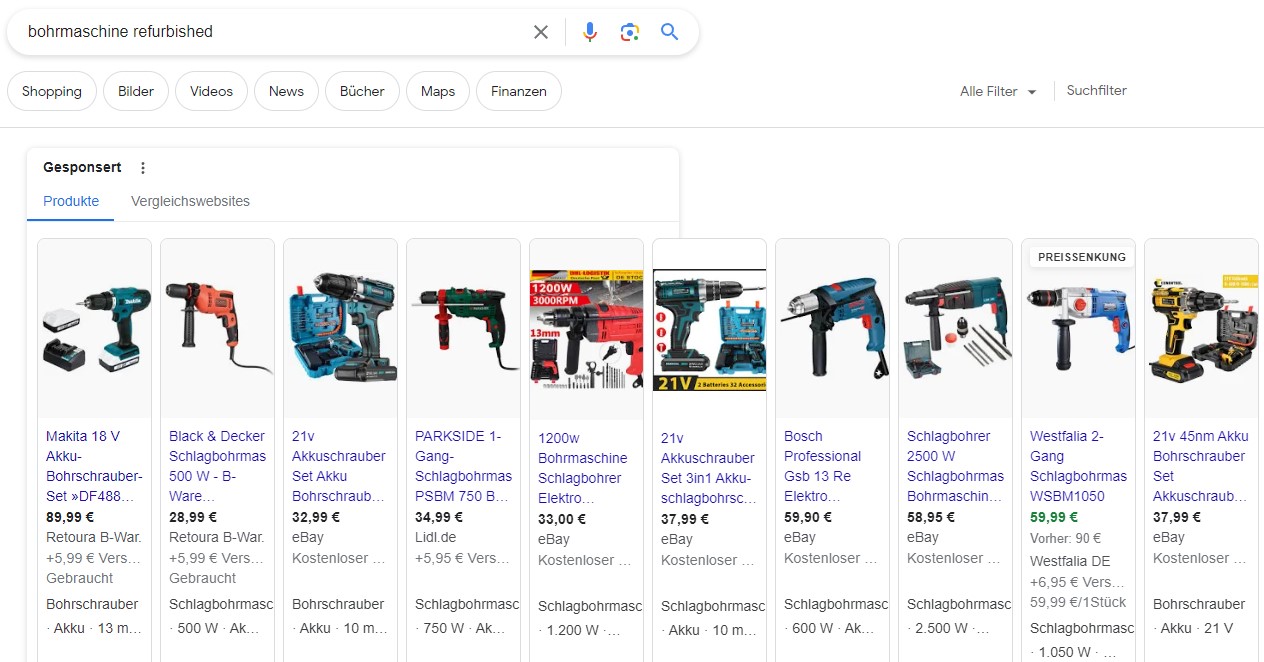
Task: Open the yellow 21v 45nm drill set image
Action: click(x=1201, y=328)
